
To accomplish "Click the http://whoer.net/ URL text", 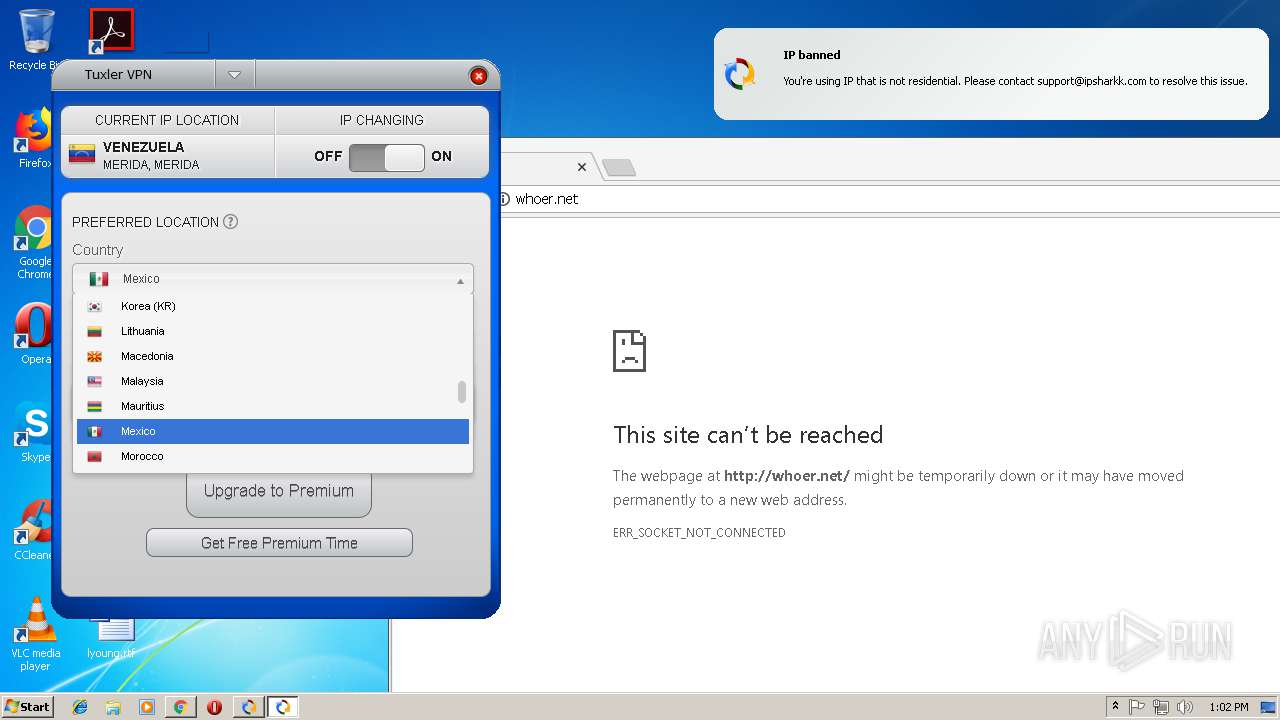I will click(787, 476).
